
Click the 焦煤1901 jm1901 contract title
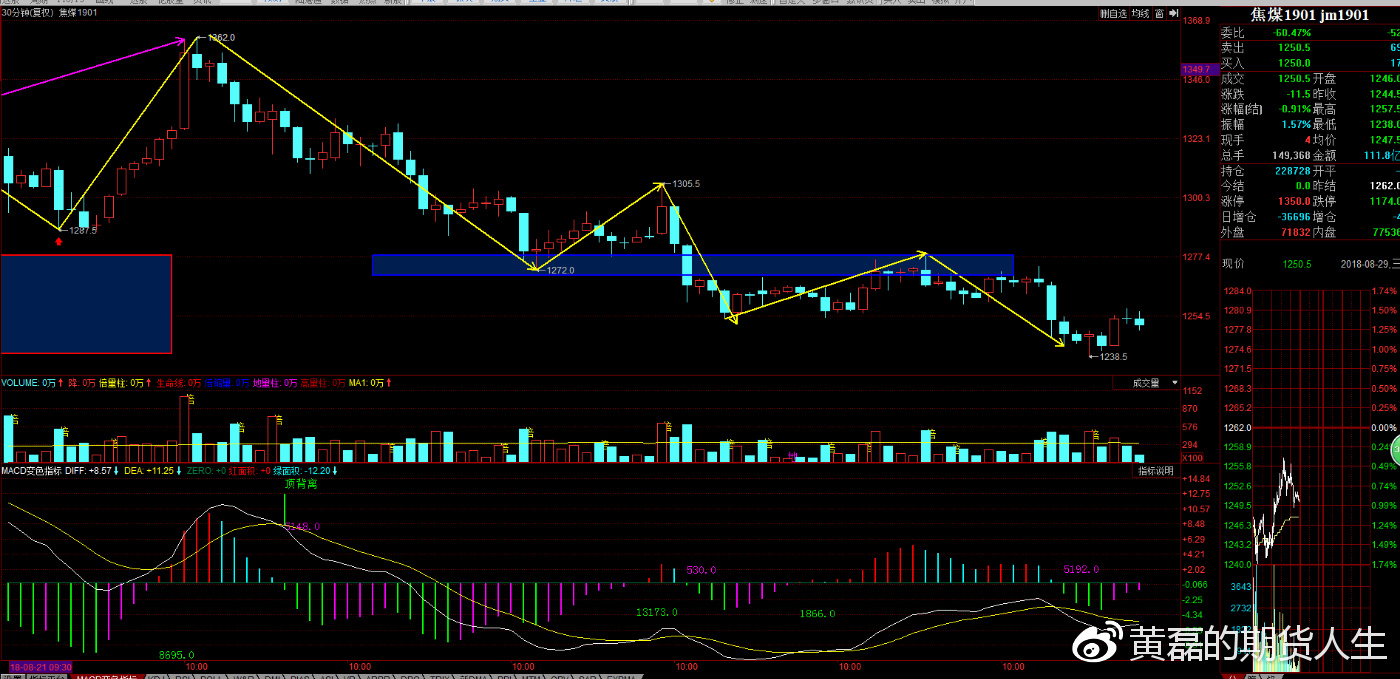pyautogui.click(x=1309, y=14)
